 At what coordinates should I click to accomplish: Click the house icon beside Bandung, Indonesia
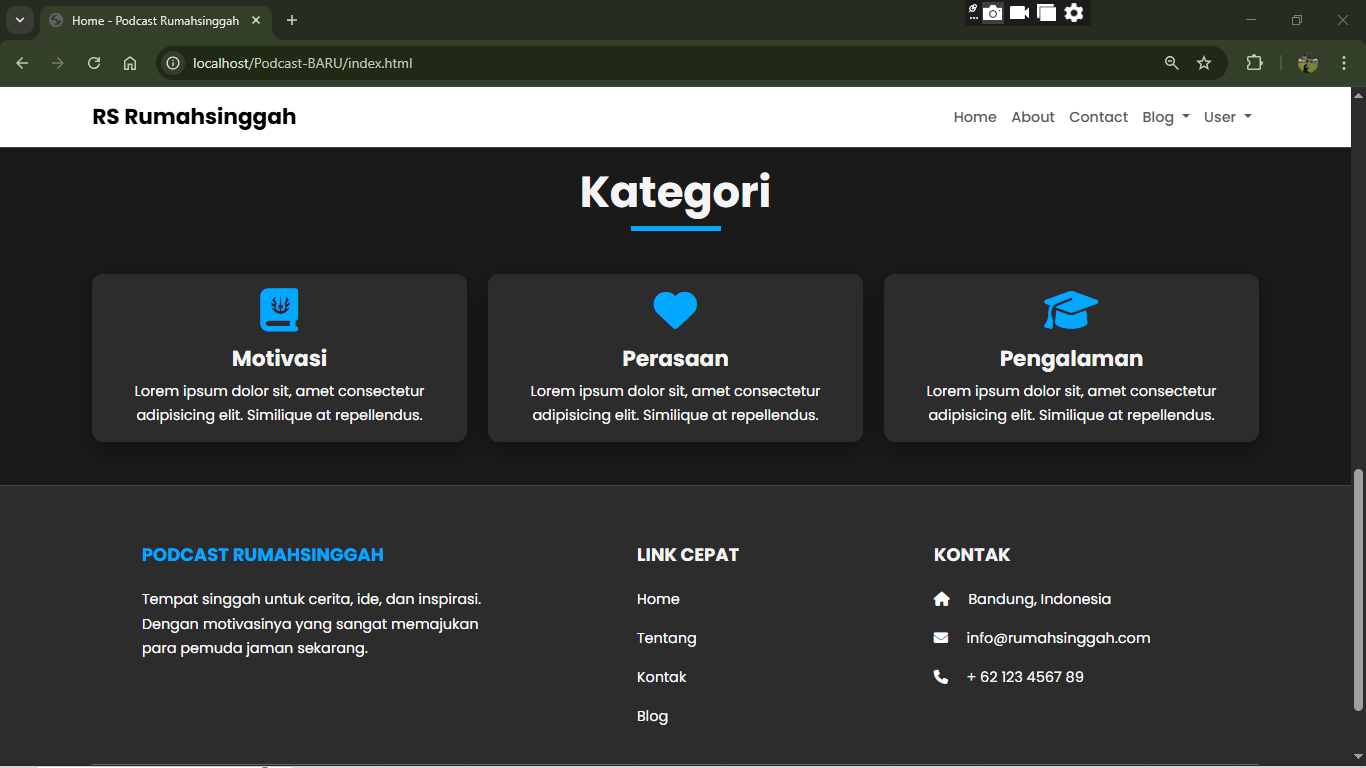[941, 599]
